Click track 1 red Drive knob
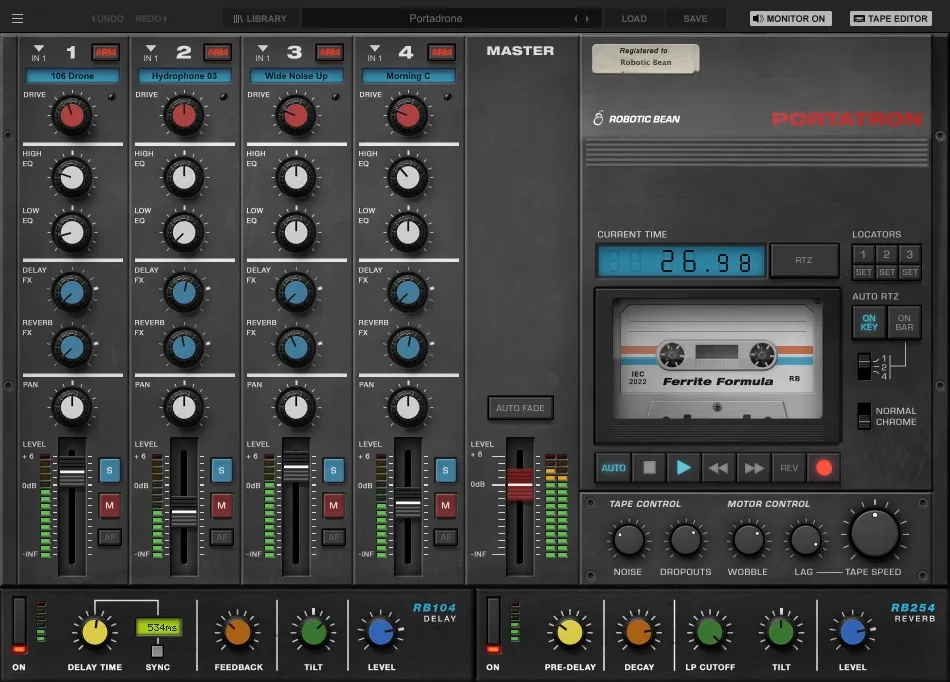 71,115
